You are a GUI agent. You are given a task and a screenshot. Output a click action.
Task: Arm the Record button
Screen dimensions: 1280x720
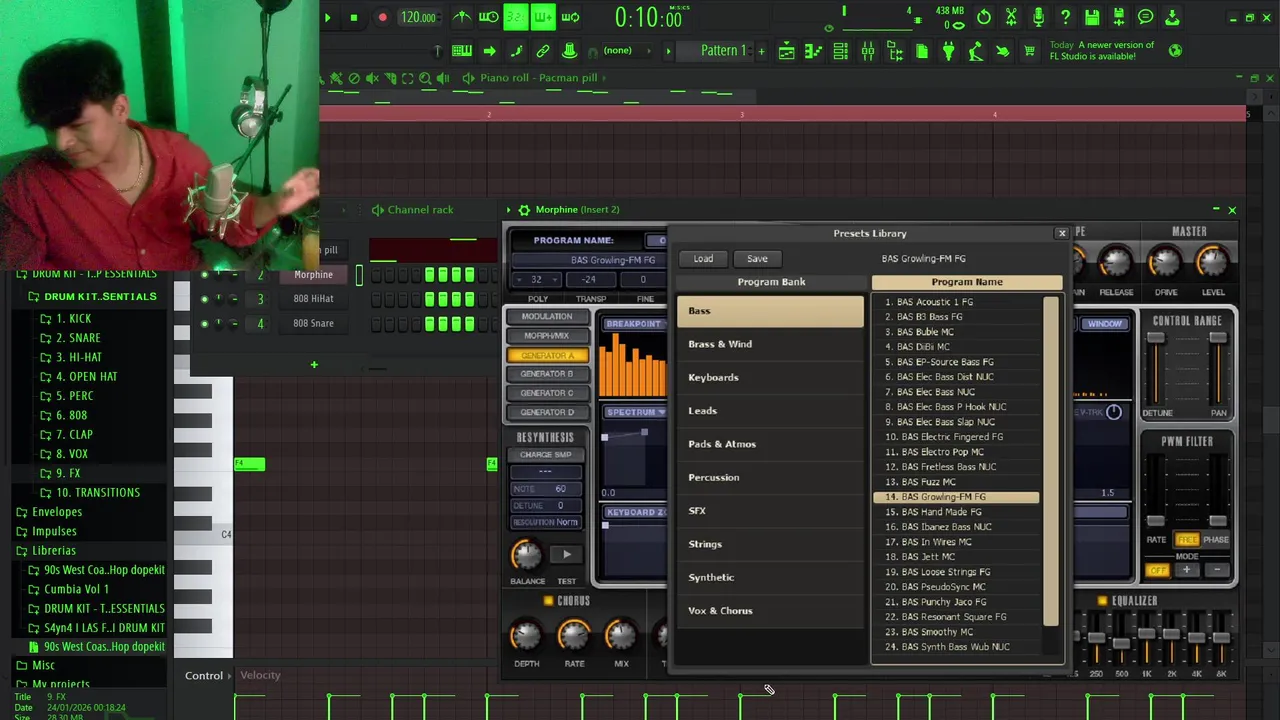(x=382, y=17)
